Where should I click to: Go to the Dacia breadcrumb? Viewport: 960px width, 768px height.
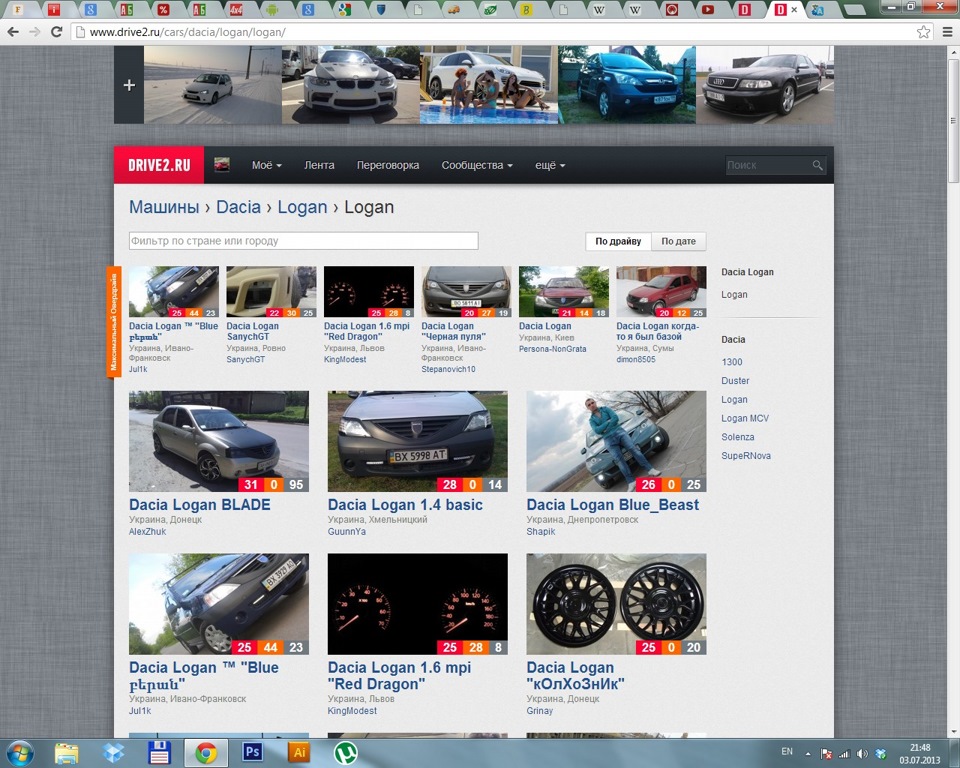pos(238,207)
